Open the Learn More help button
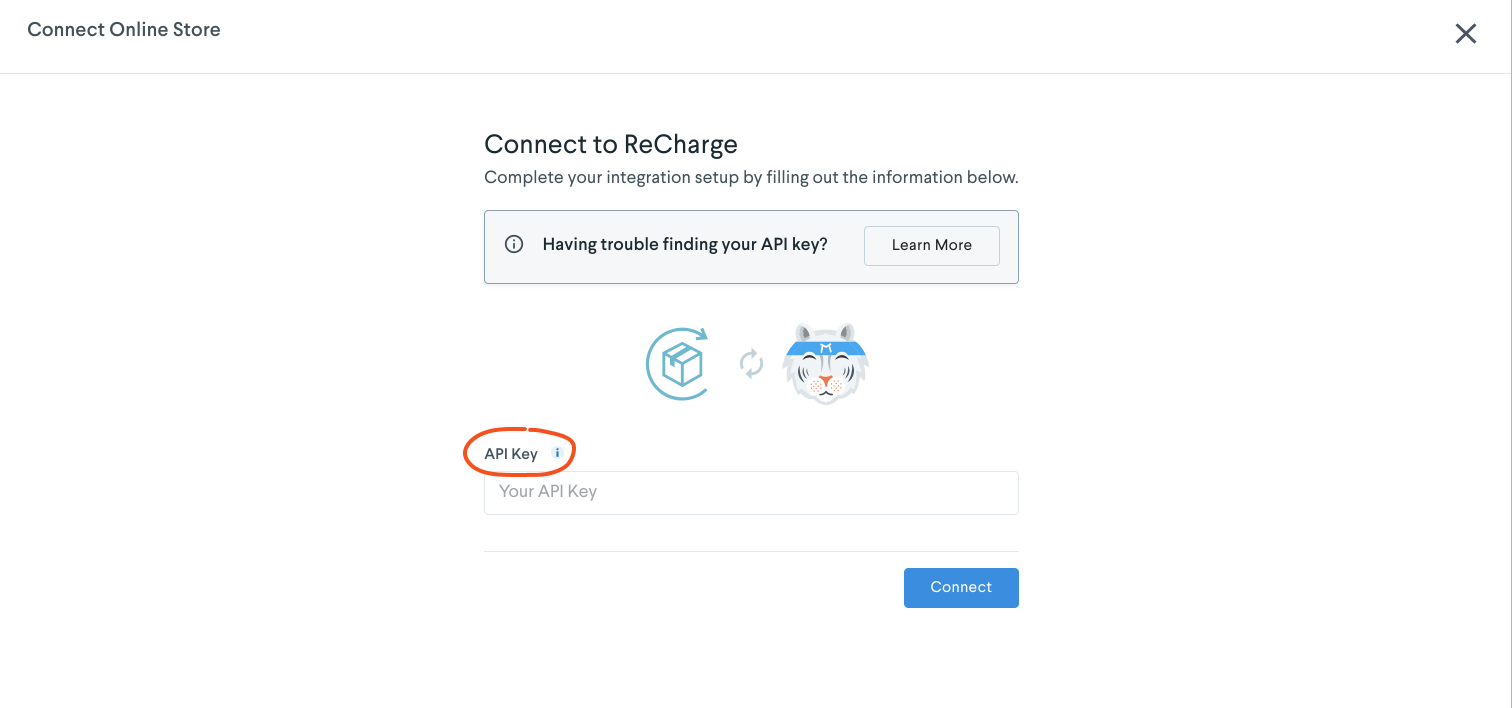The height and width of the screenshot is (708, 1512). 932,246
